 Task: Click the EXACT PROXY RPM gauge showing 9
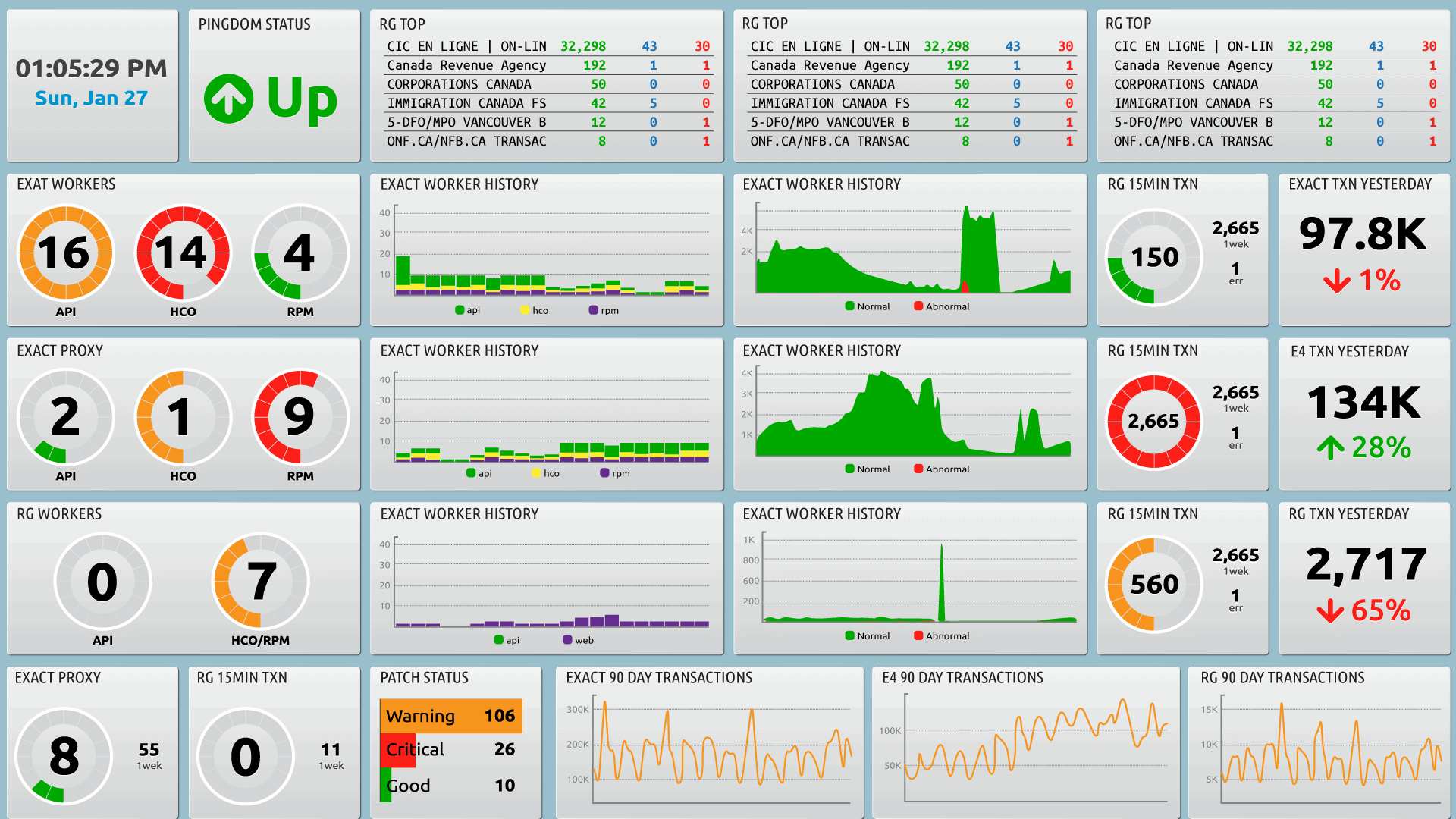300,417
